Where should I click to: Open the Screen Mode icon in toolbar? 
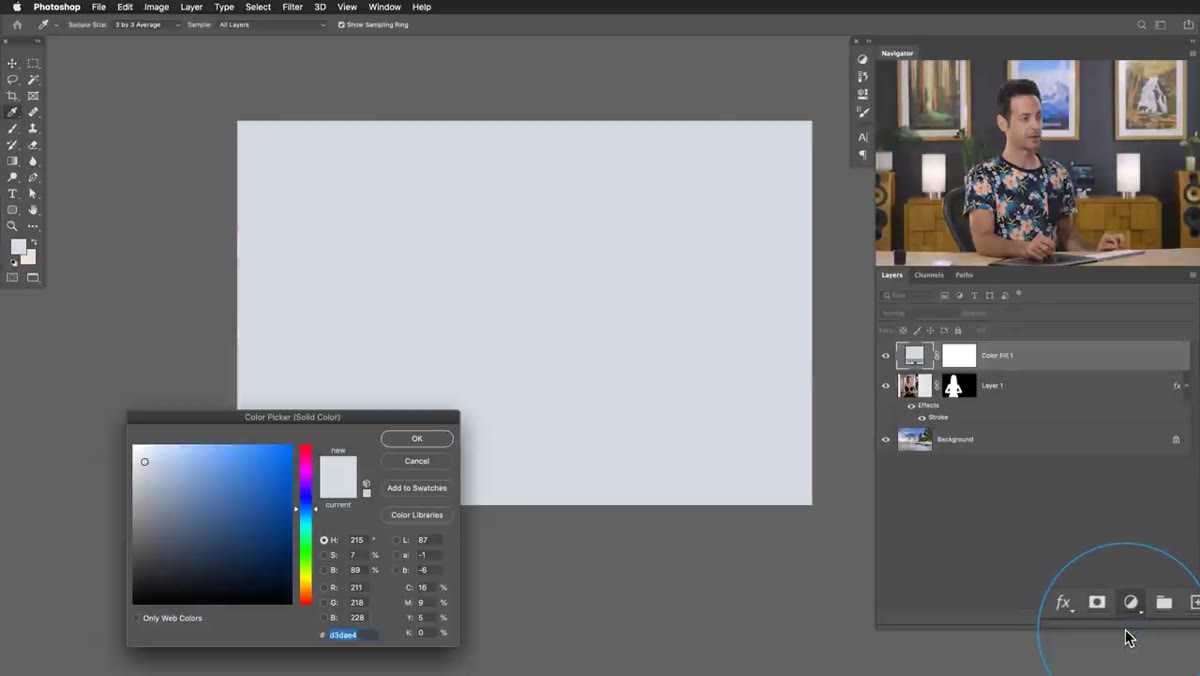(x=33, y=277)
